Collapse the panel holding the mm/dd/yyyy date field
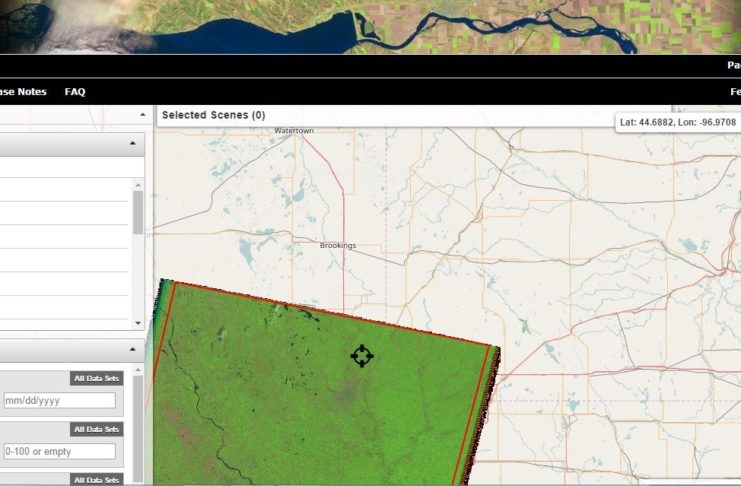Image resolution: width=741 pixels, height=486 pixels. pos(133,350)
